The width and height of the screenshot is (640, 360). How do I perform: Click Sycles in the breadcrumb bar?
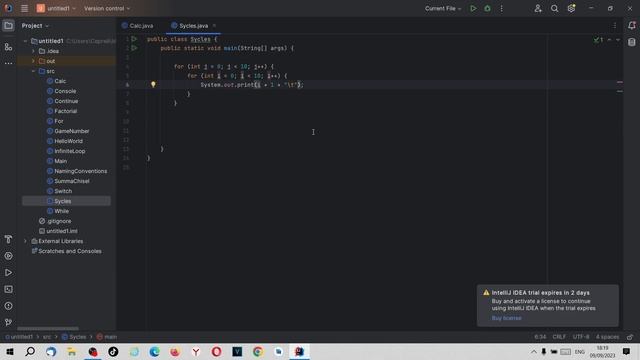[74, 337]
